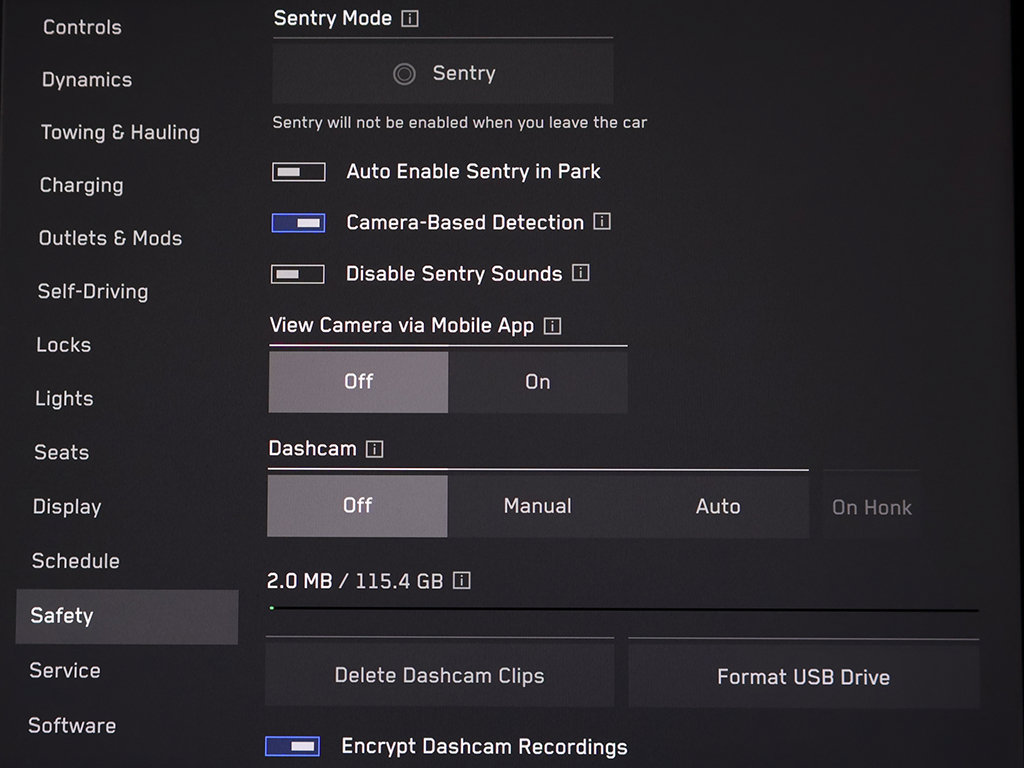
Task: Select the Lights menu
Action: (64, 398)
